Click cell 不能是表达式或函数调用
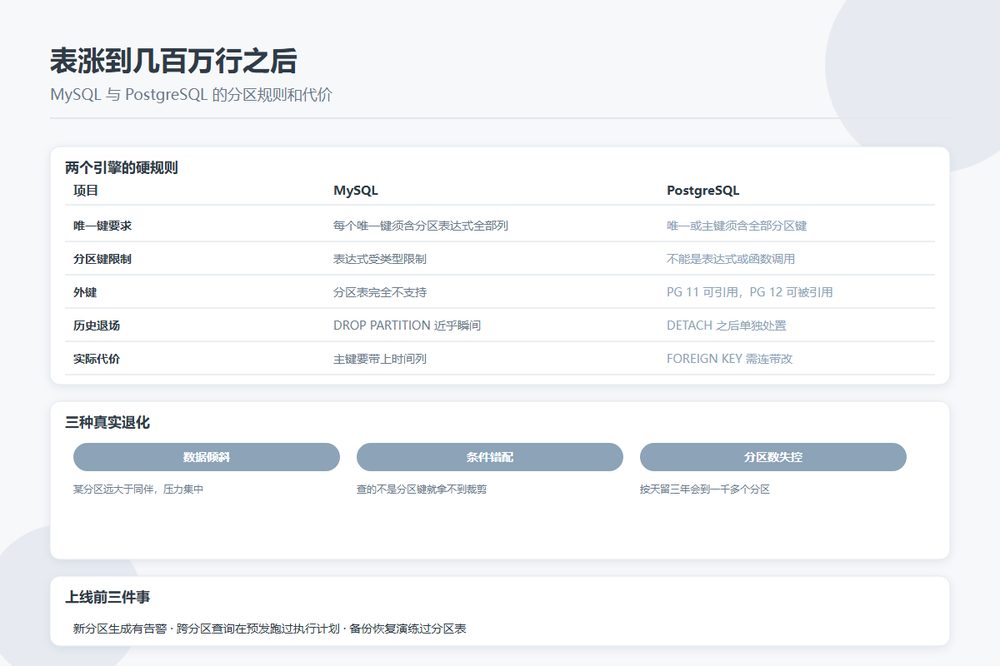Viewport: 1000px width, 666px height. [x=731, y=258]
